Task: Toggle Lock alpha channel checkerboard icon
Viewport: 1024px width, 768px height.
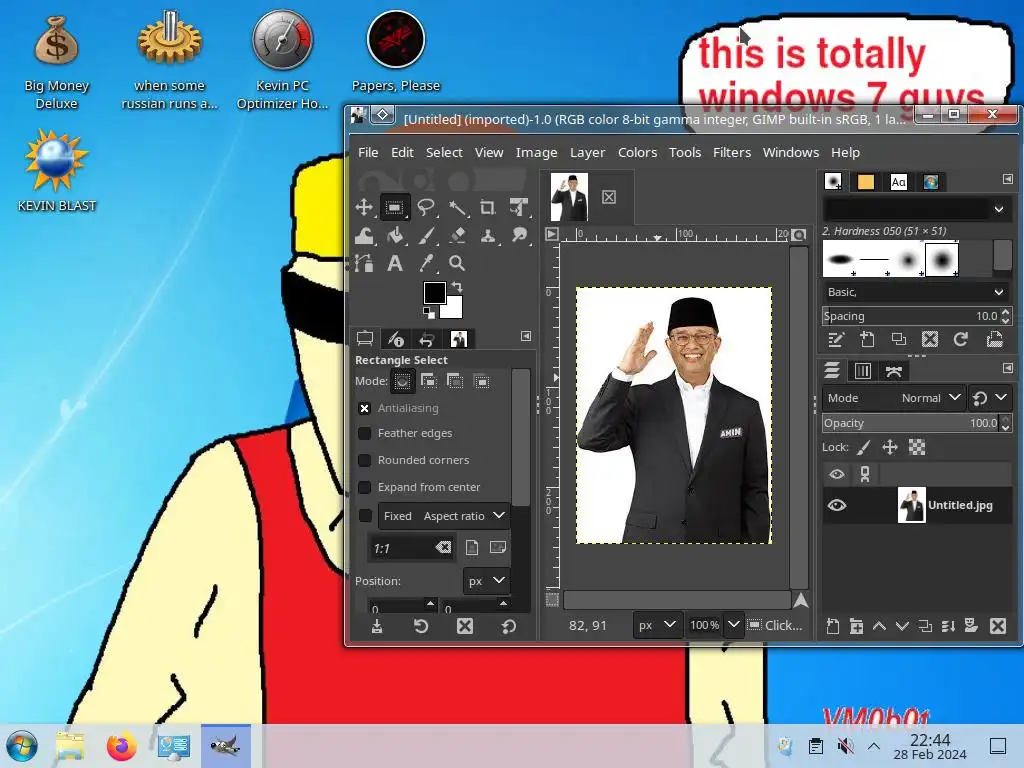Action: 917,447
